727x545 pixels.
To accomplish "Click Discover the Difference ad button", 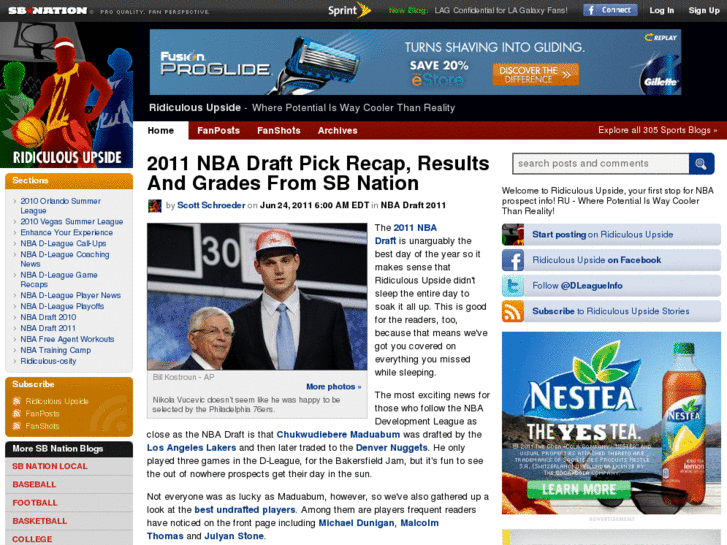I will click(x=536, y=75).
